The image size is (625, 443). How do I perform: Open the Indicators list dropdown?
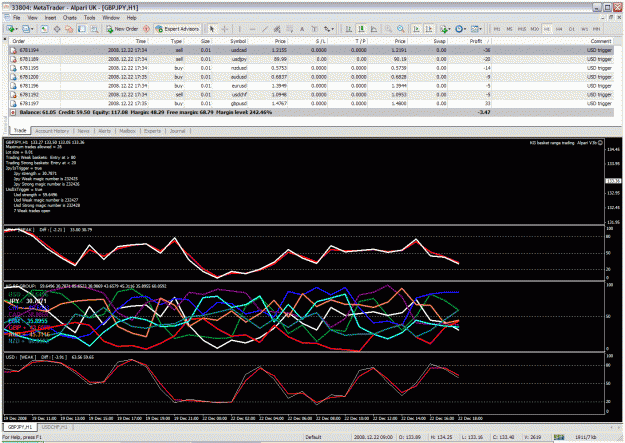point(445,29)
